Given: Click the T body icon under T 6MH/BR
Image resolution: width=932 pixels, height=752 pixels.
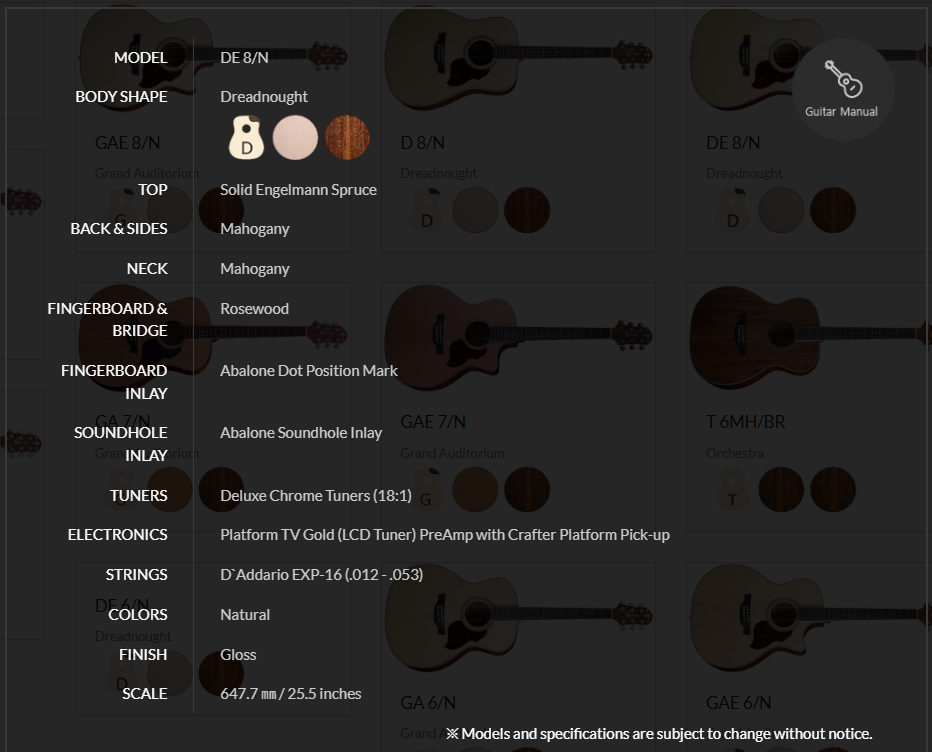Looking at the screenshot, I should click(x=733, y=489).
